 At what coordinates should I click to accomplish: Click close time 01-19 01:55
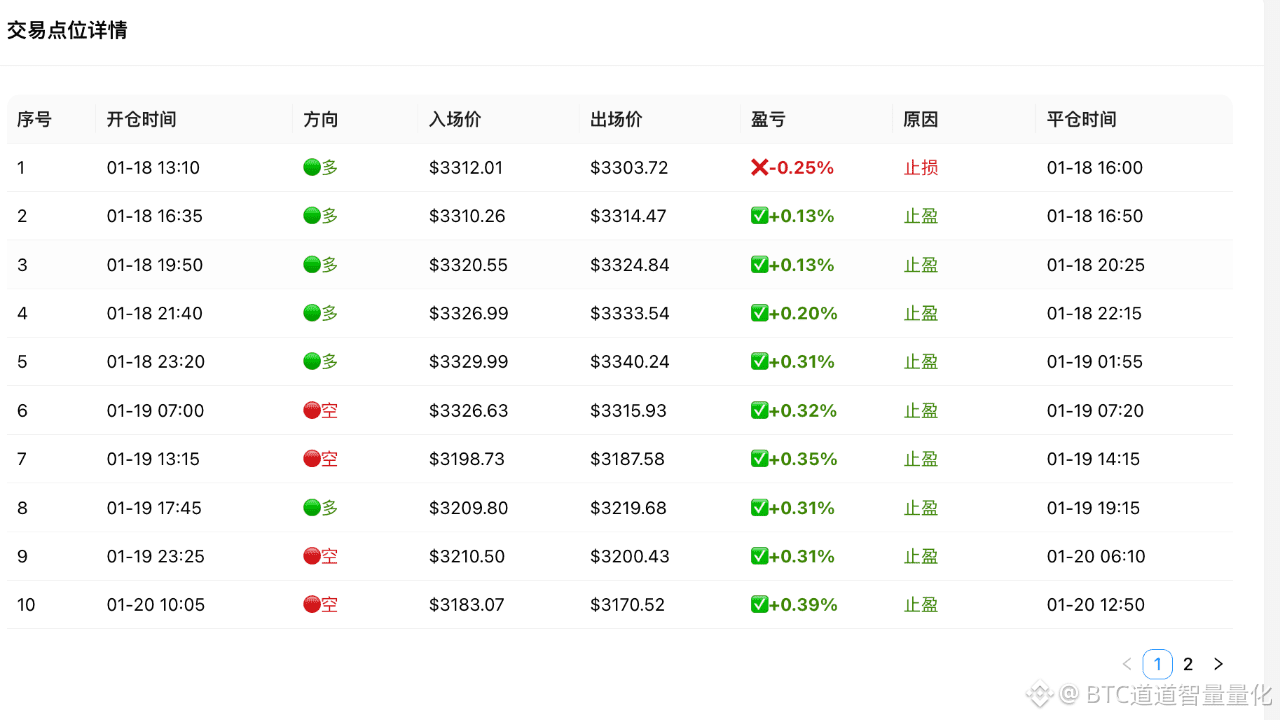[x=1095, y=362]
